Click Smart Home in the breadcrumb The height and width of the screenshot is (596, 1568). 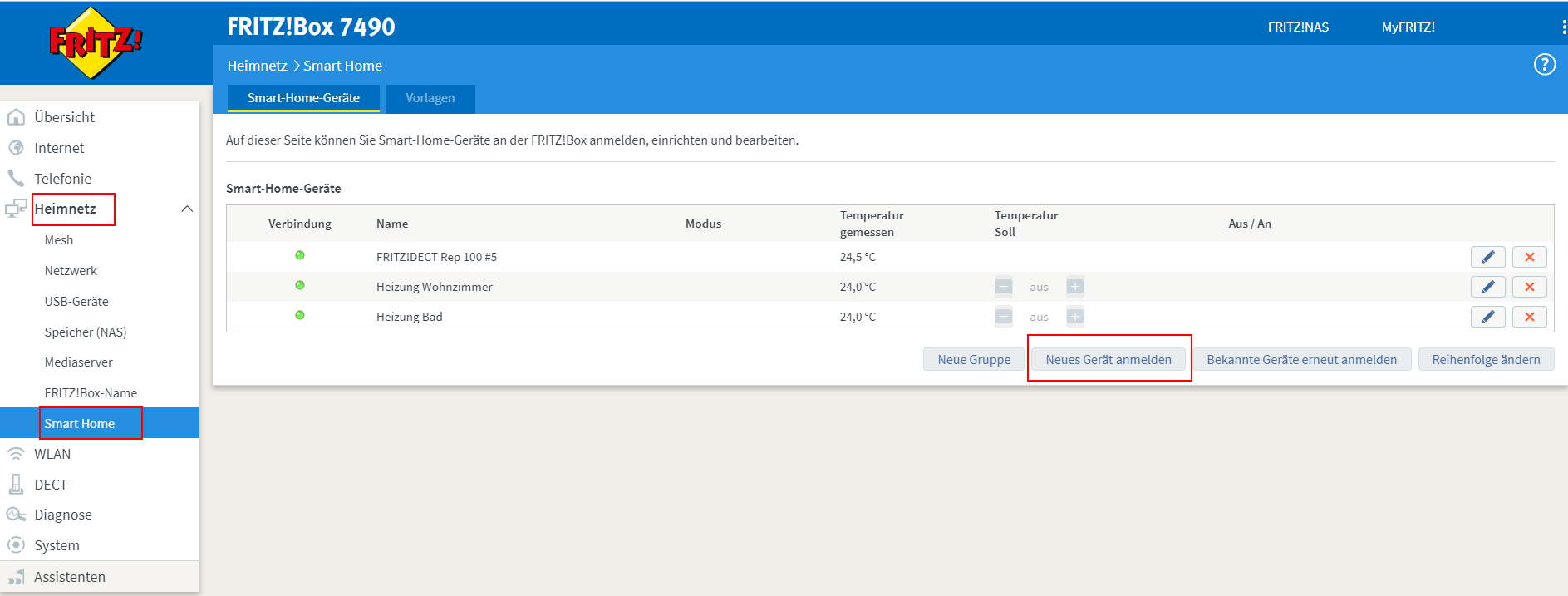coord(342,66)
